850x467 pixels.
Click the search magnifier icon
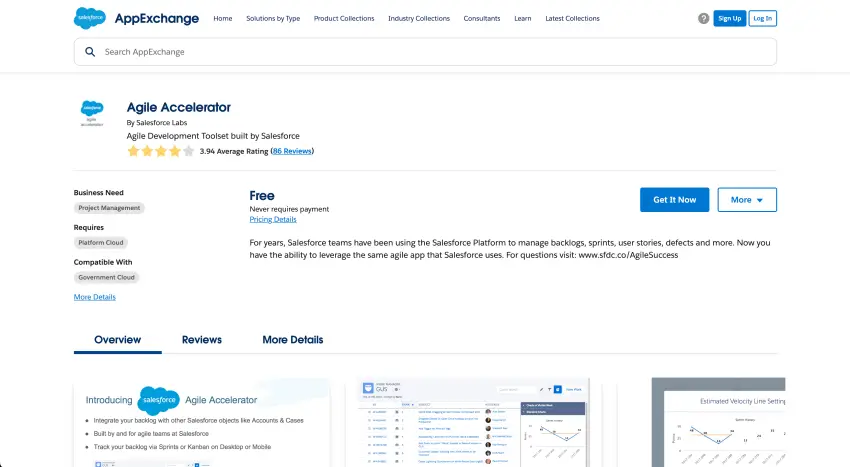[x=90, y=52]
